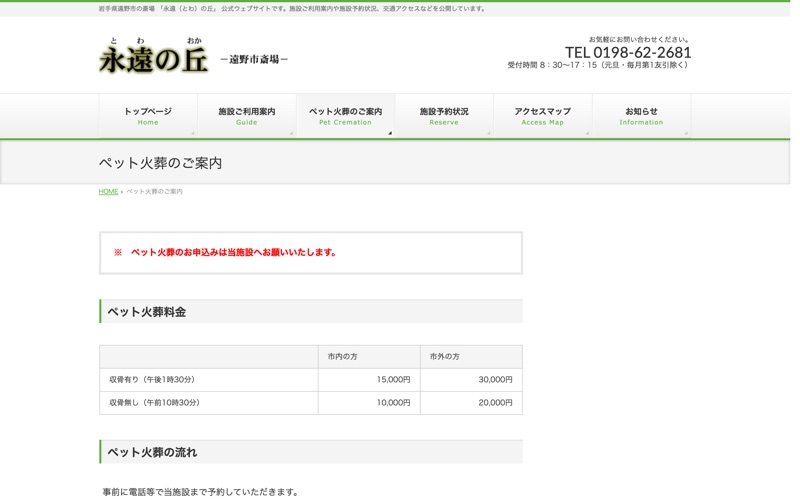Click the ペット火葬料金 section heading

(146, 312)
